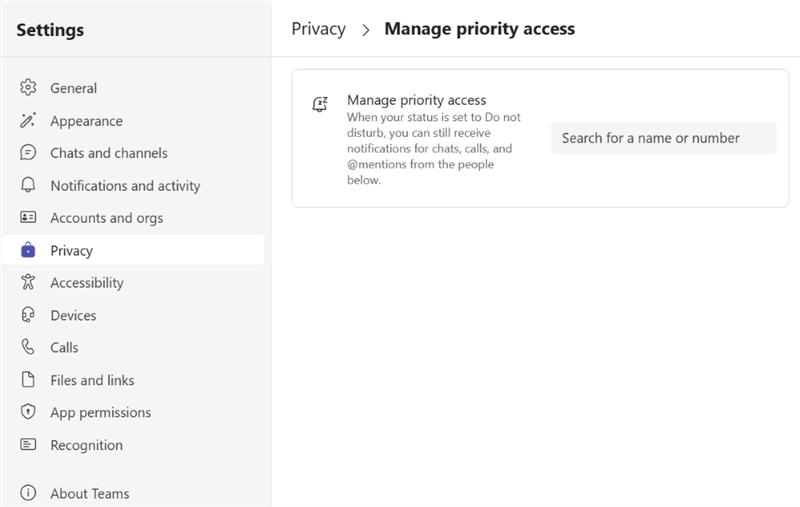Image resolution: width=800 pixels, height=507 pixels.
Task: Click the About Teams info icon
Action: click(x=28, y=493)
